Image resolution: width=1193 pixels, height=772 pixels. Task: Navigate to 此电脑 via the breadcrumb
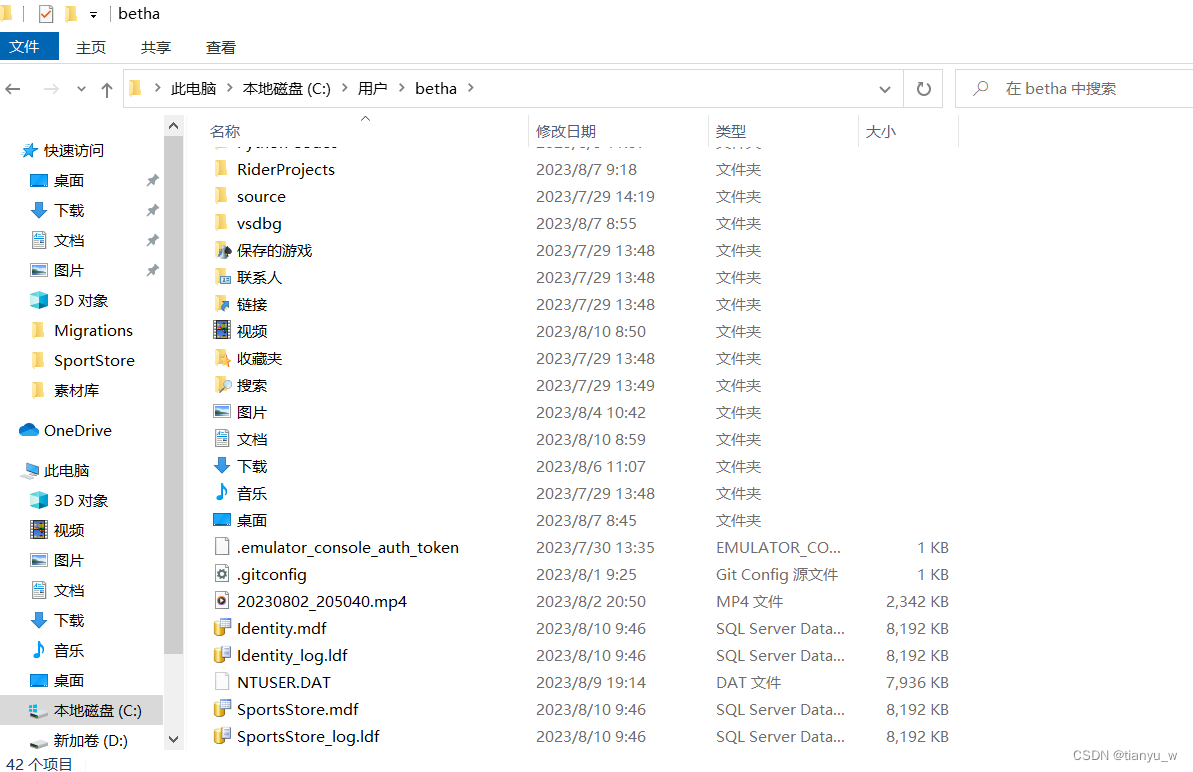194,88
